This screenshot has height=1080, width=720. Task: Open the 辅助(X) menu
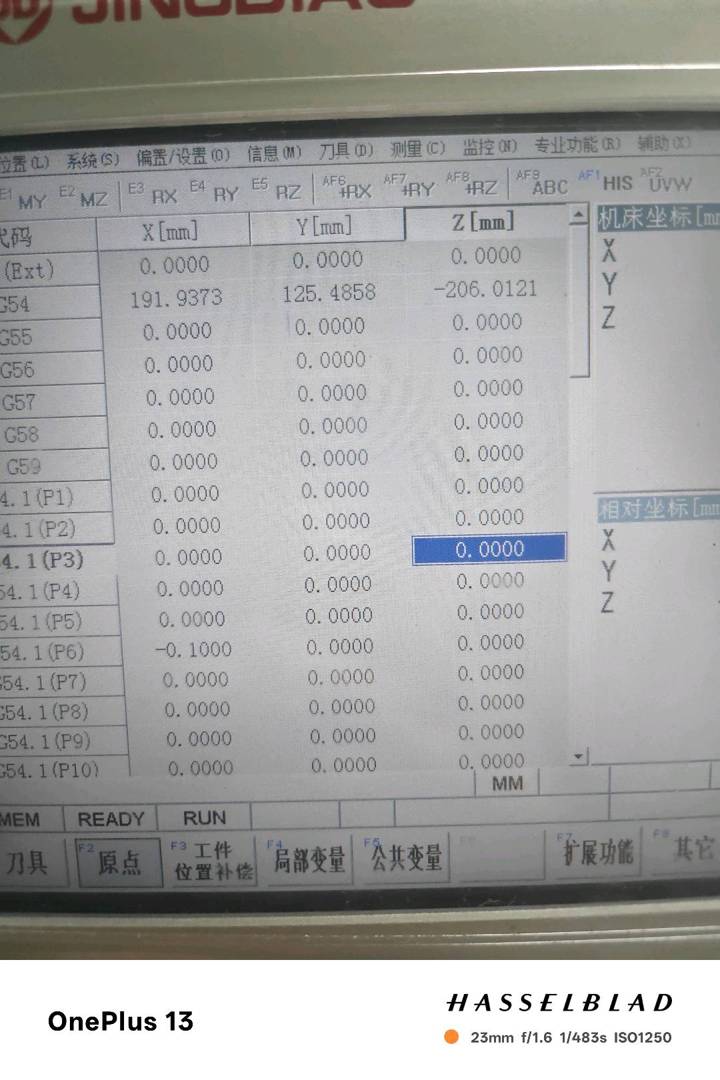coord(664,143)
